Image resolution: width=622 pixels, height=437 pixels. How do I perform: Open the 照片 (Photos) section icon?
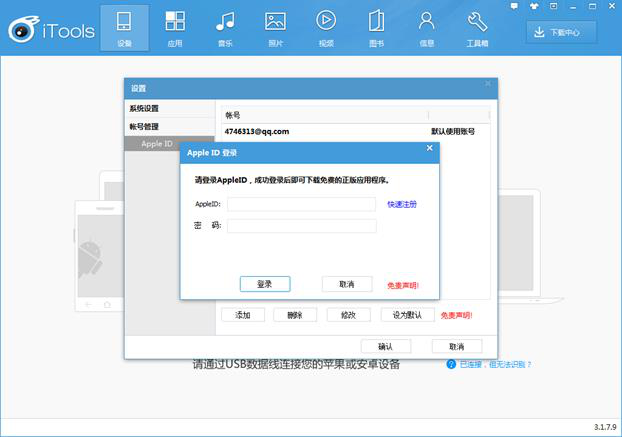tap(275, 21)
